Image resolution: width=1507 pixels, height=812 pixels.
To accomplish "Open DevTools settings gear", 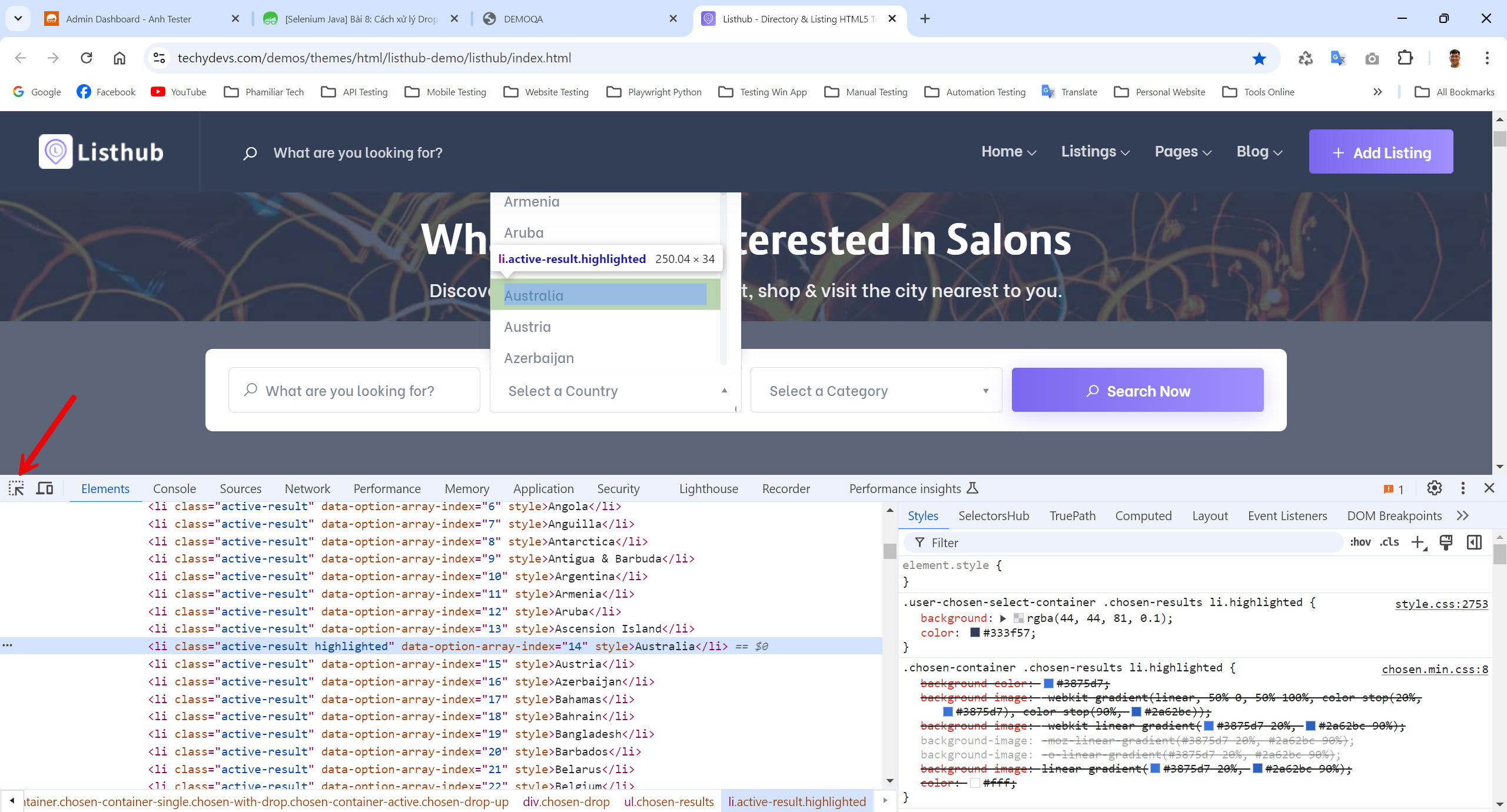I will [1435, 488].
